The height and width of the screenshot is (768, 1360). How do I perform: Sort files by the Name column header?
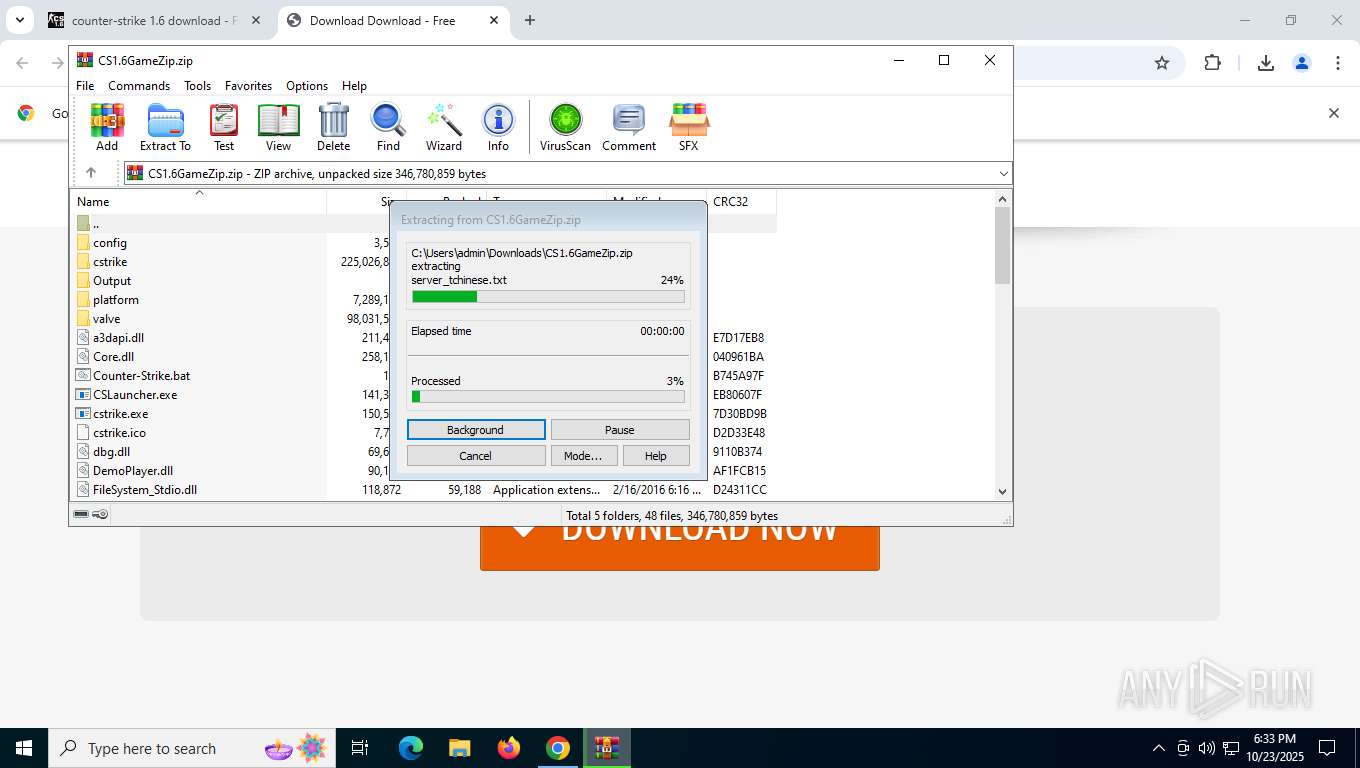tap(198, 201)
